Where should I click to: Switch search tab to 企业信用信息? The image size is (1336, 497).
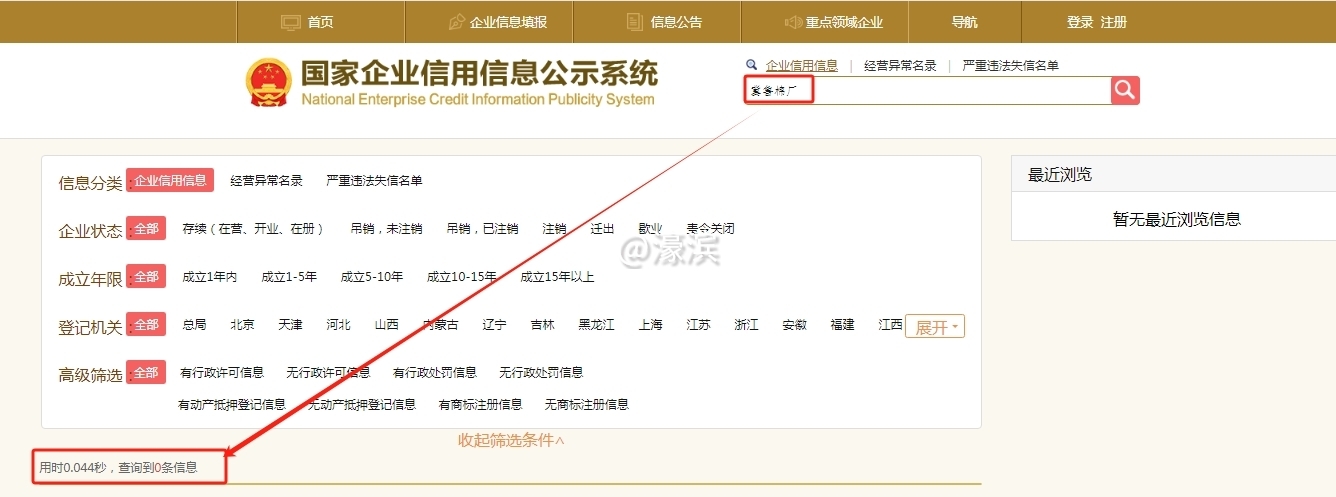(802, 65)
